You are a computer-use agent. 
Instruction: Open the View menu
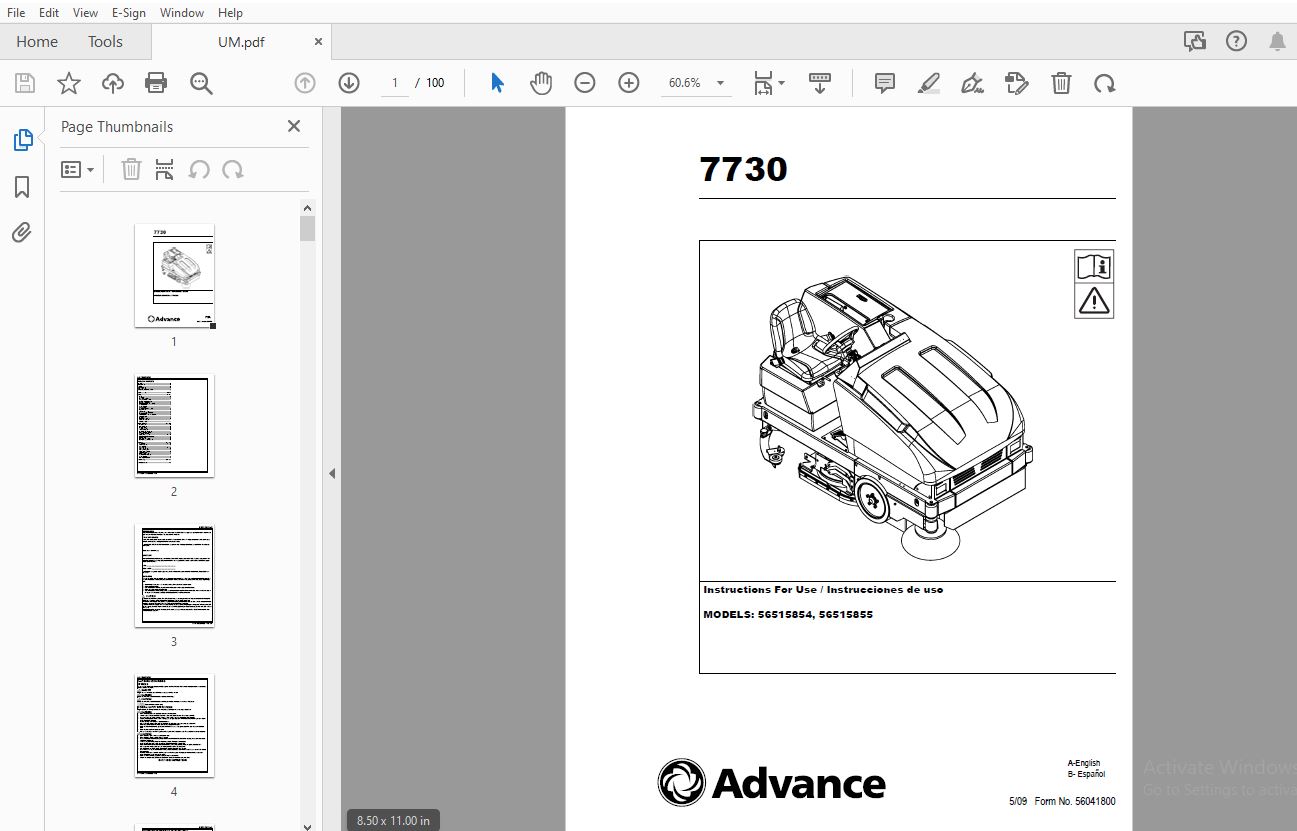click(x=85, y=13)
